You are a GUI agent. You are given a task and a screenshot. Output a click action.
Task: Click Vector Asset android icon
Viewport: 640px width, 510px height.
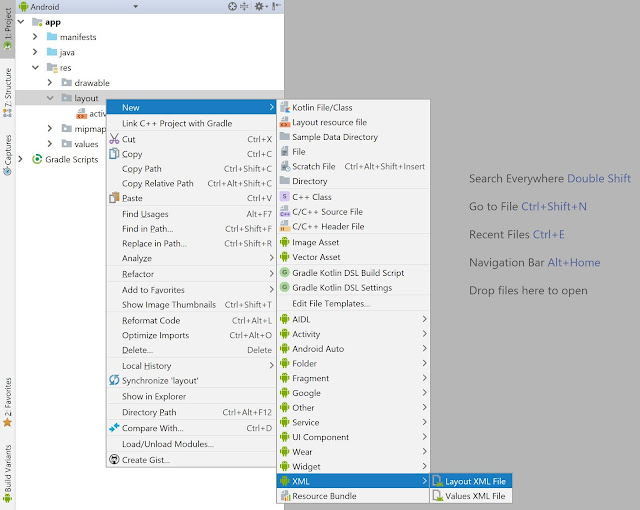click(x=285, y=257)
